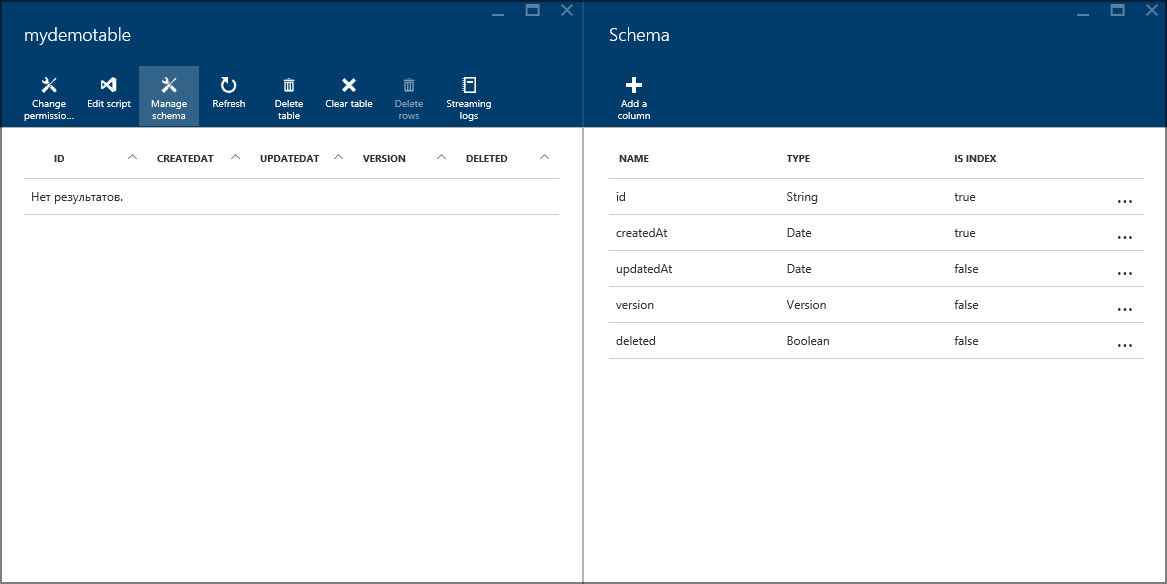
Task: Open the options menu for the id column
Action: point(1124,201)
